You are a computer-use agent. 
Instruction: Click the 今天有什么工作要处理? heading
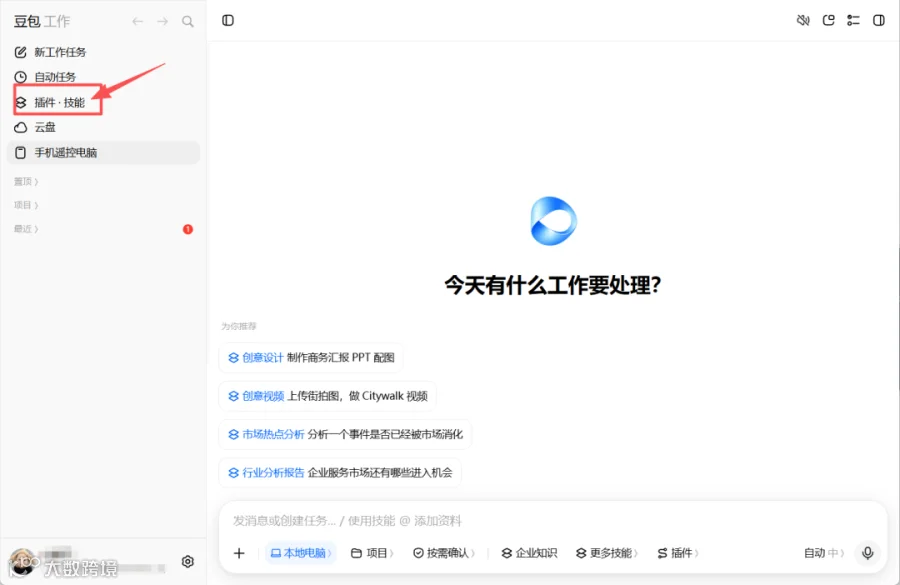pos(553,285)
